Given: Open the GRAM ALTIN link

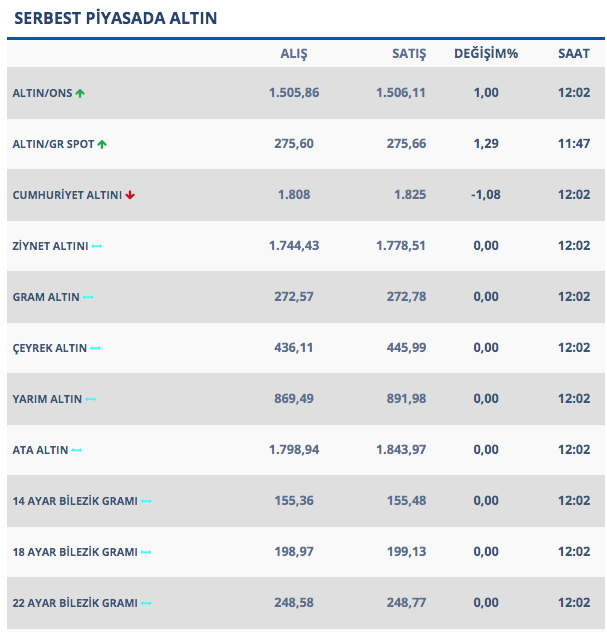Looking at the screenshot, I should (46, 297).
